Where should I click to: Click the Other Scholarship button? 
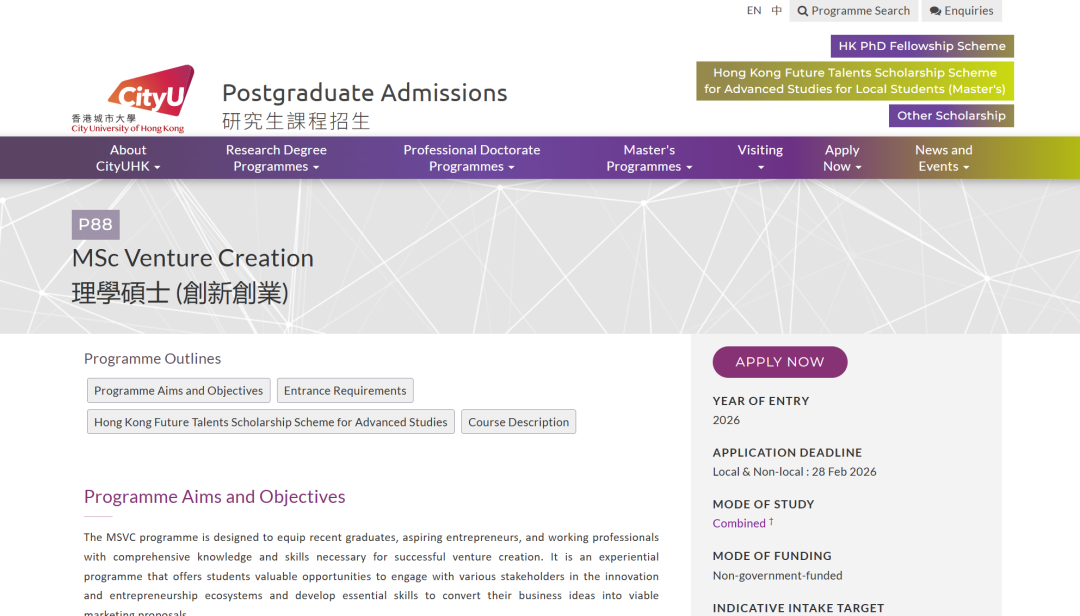(x=950, y=115)
